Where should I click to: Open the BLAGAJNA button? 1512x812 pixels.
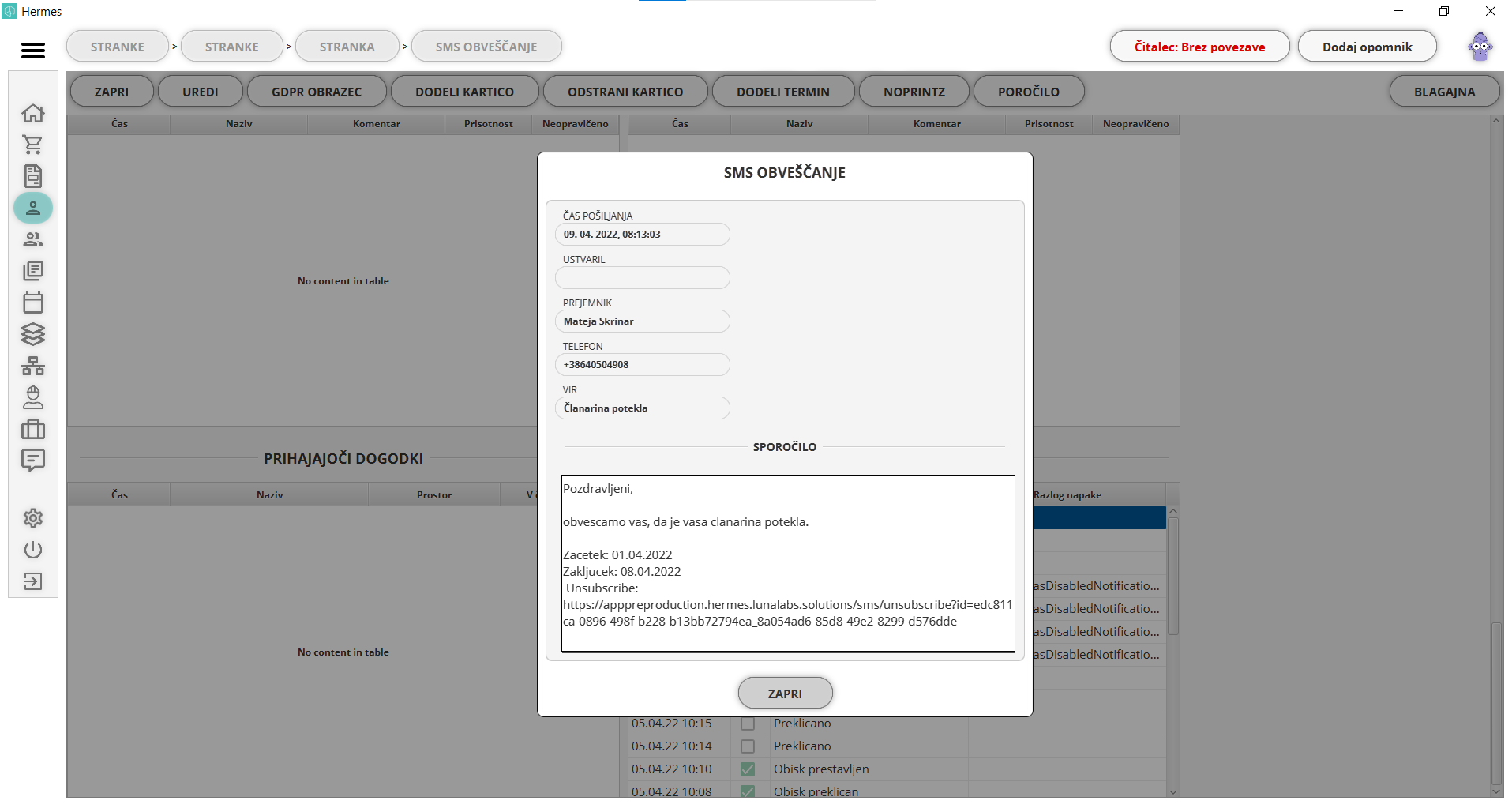(1445, 92)
